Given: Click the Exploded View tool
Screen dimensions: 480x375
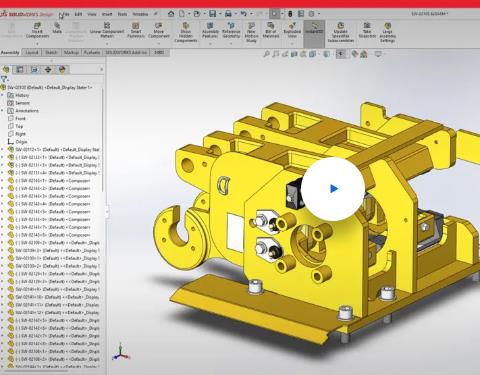Looking at the screenshot, I should pos(292,30).
